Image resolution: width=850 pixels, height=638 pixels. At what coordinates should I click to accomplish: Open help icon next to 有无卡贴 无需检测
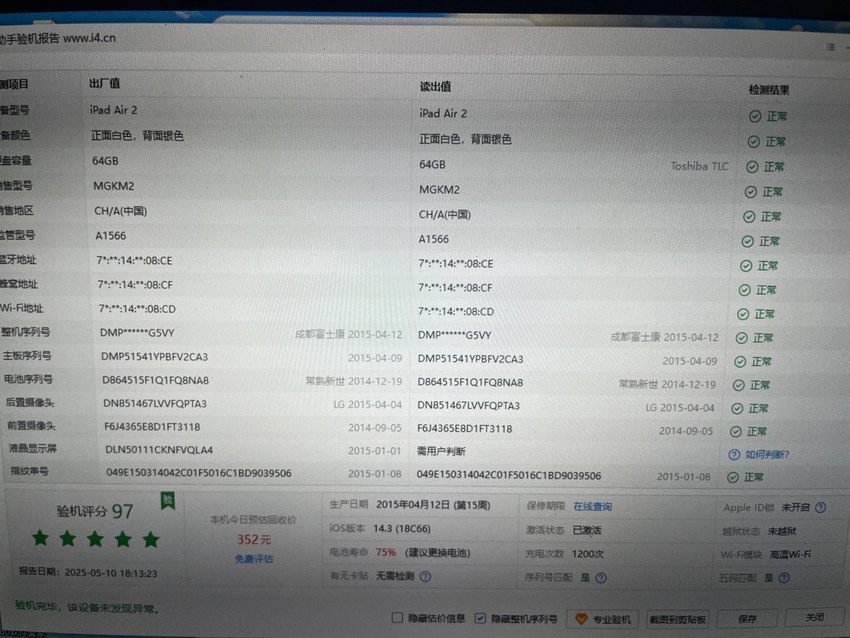[x=426, y=576]
